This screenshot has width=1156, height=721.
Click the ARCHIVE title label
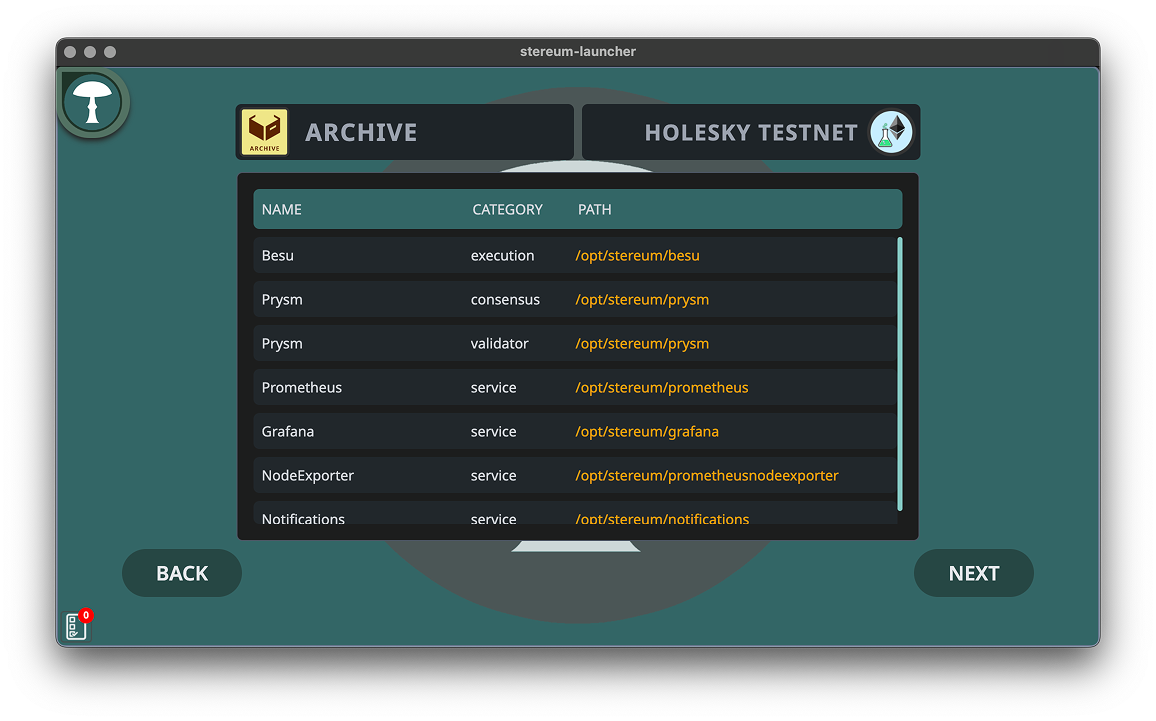[x=361, y=133]
